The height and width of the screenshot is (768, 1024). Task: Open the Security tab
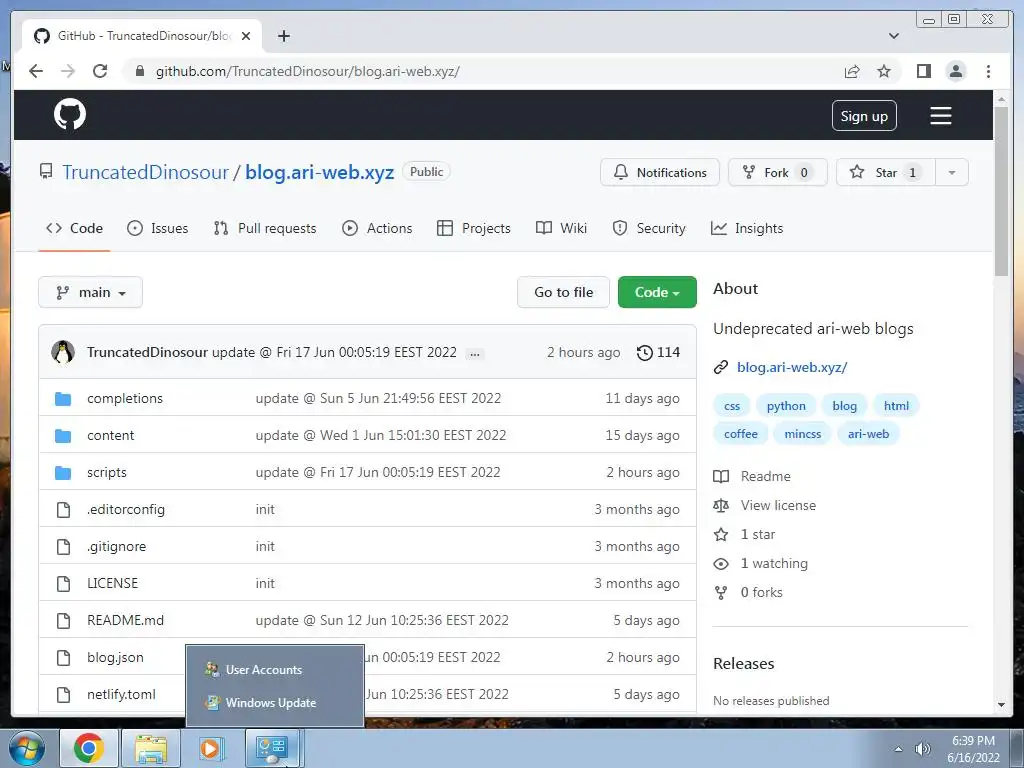pyautogui.click(x=649, y=229)
